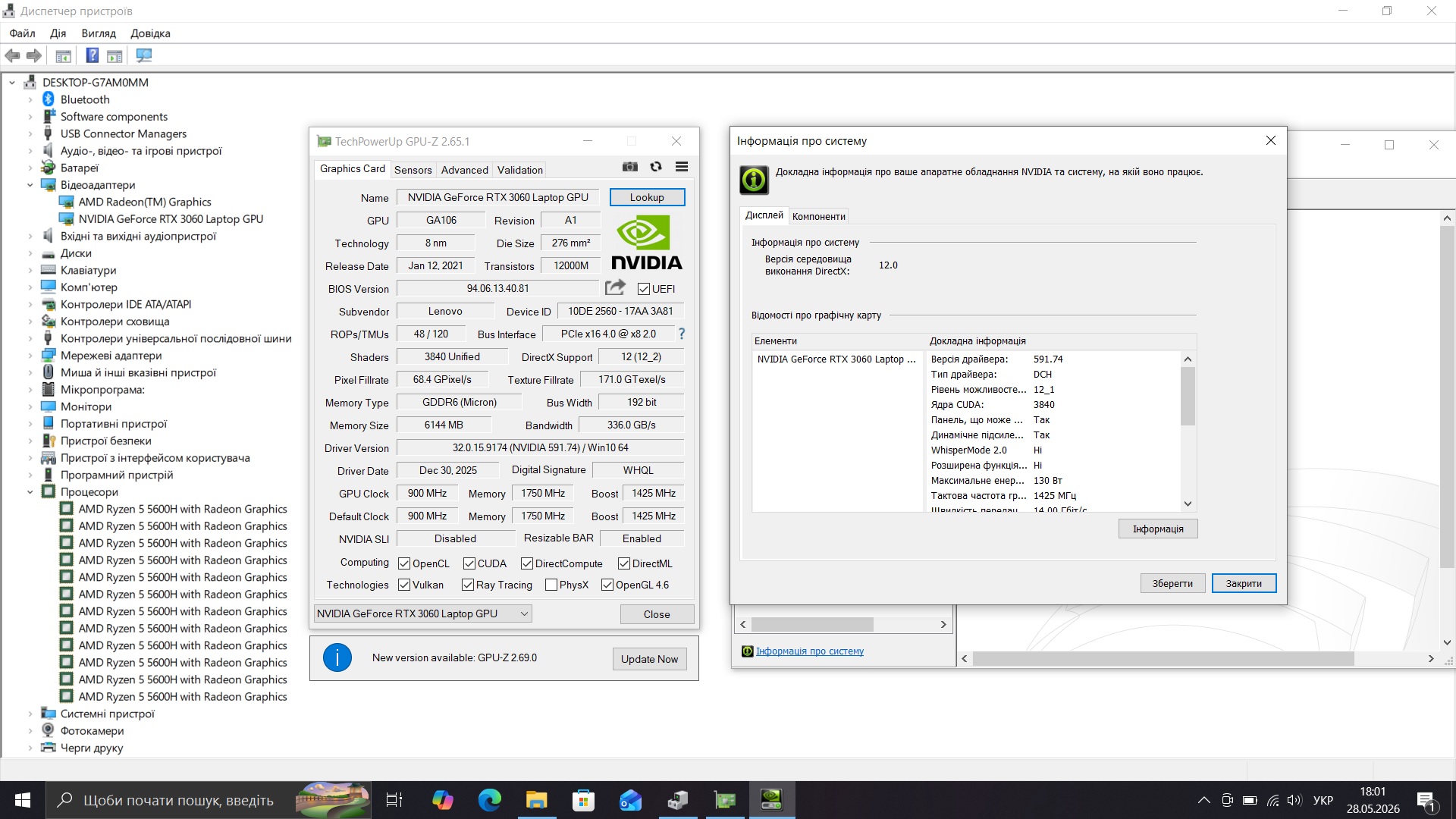Click the down arrow of detail list scrollbar
Screen dimensions: 1456x819
(x=1188, y=504)
